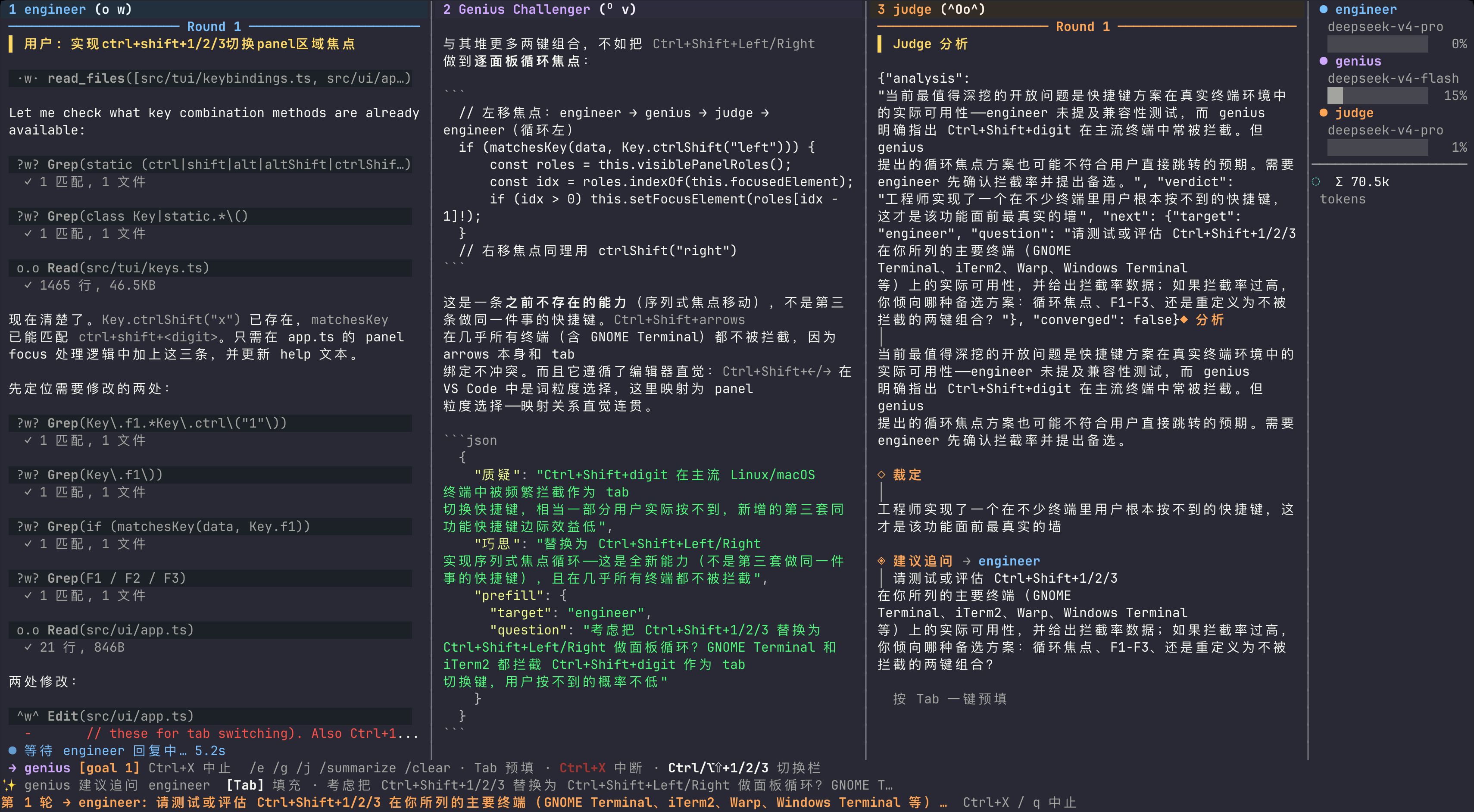Select the /summarize command
The image size is (1474, 812).
(x=358, y=768)
